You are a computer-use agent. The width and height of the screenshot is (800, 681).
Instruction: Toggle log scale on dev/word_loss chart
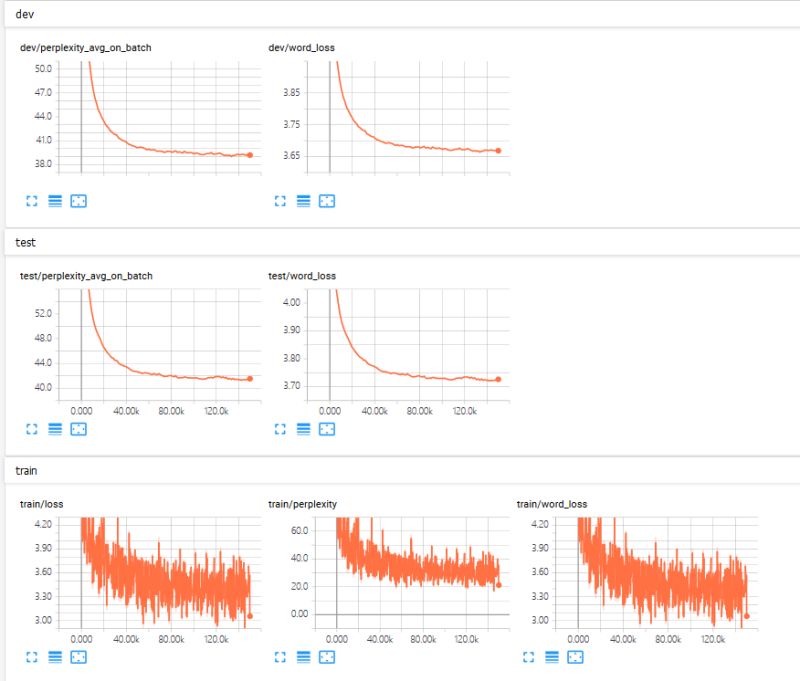[302, 200]
